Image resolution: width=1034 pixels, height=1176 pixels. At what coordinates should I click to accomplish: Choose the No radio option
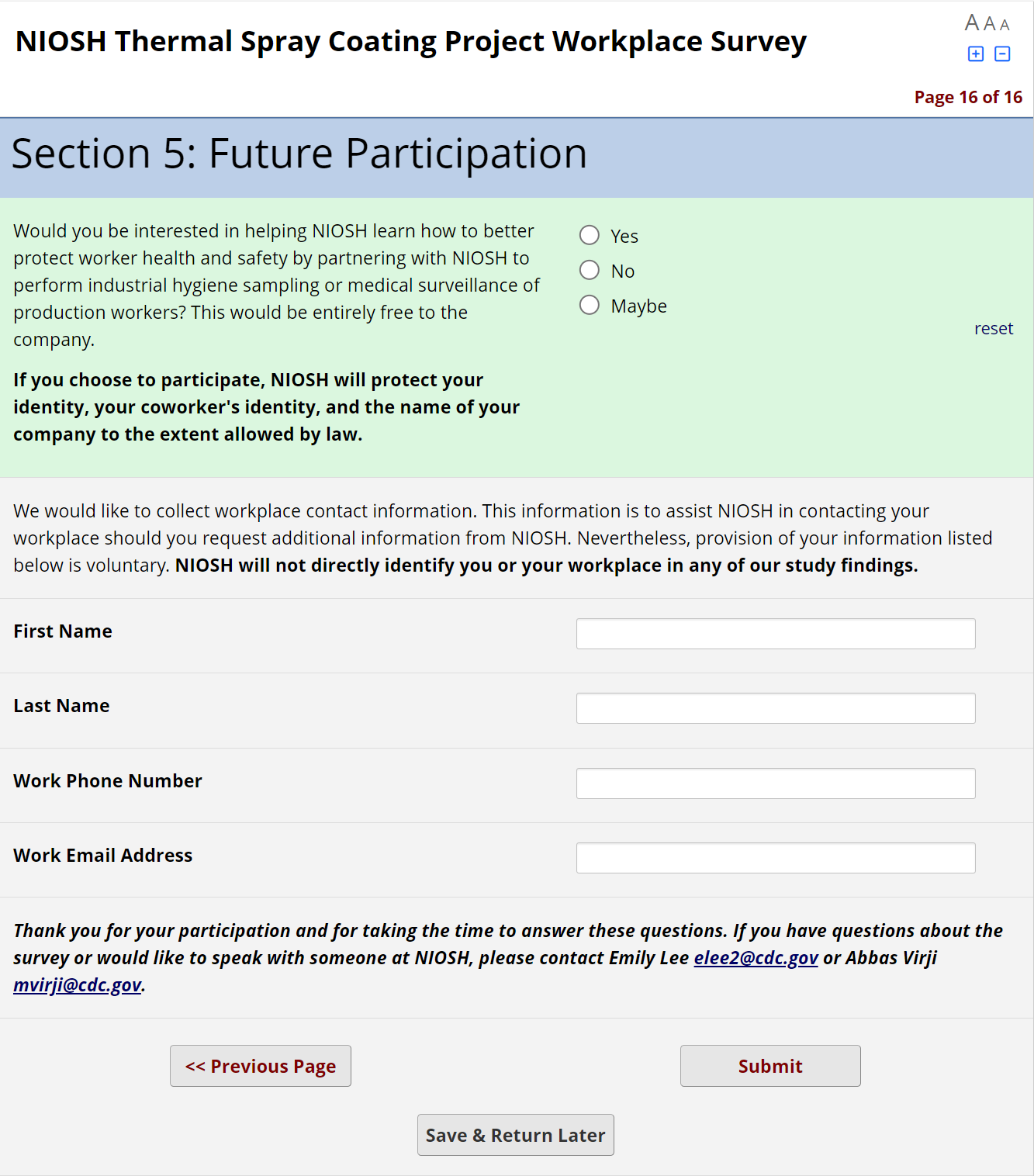[590, 270]
